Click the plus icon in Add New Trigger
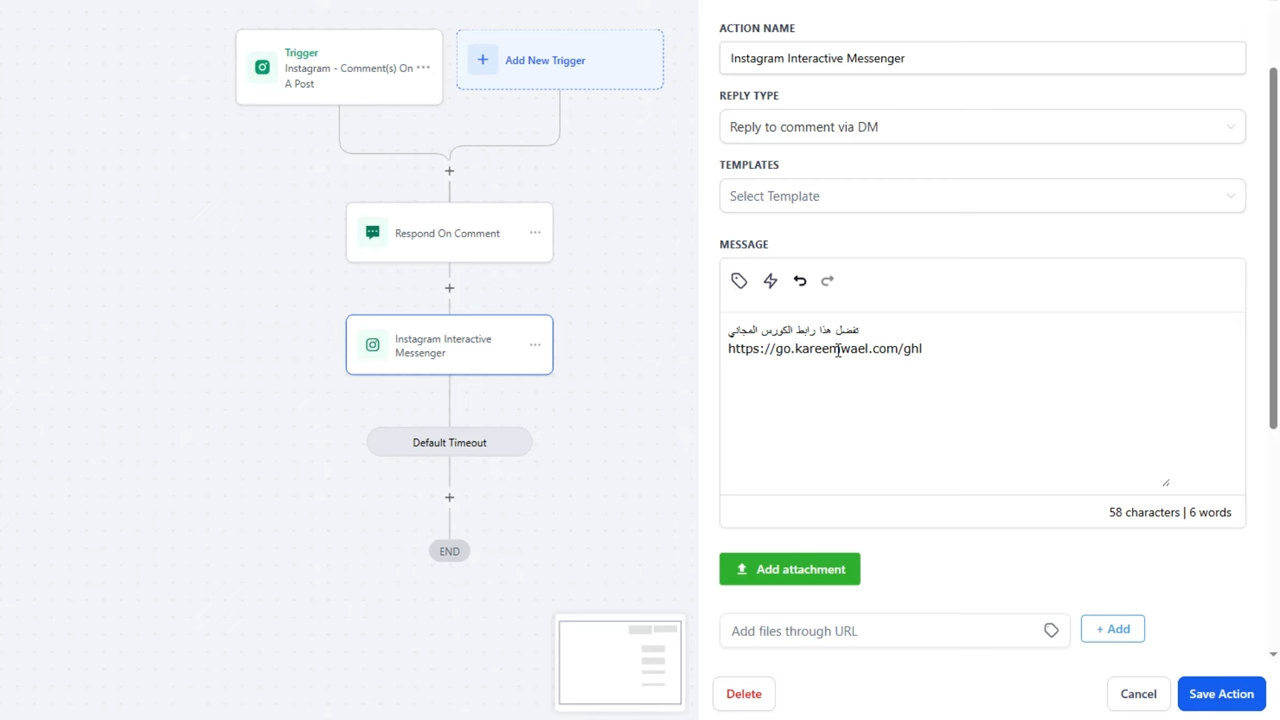 (482, 60)
